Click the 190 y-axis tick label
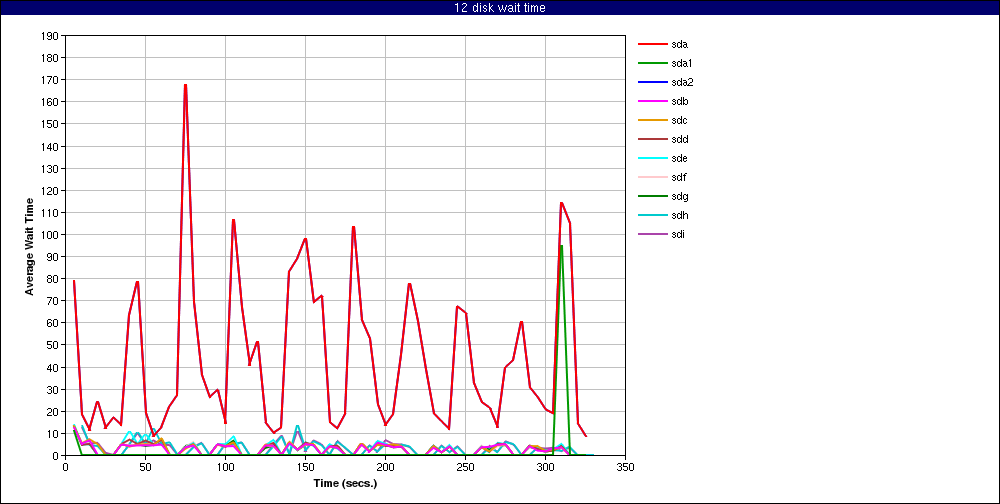Image resolution: width=1000 pixels, height=504 pixels. point(50,36)
